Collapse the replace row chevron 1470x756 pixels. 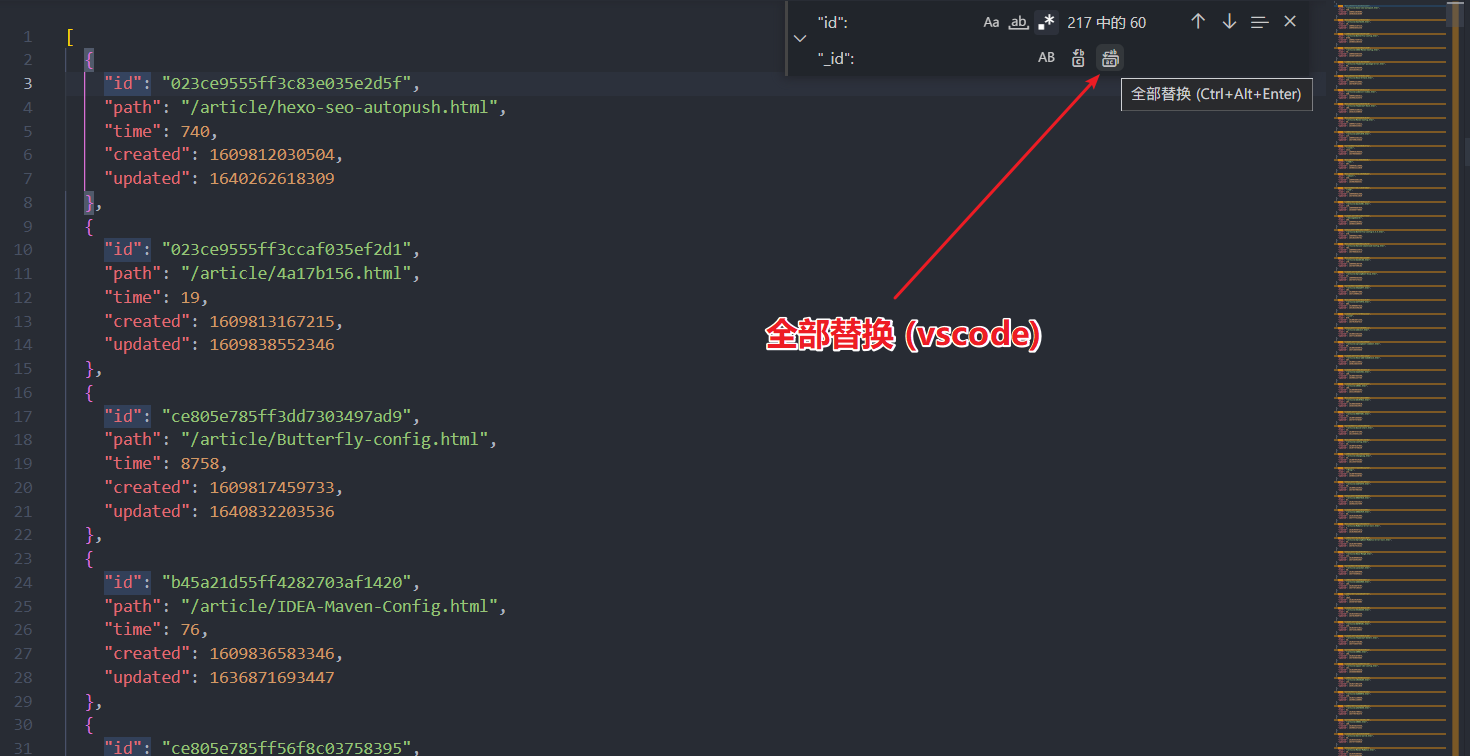[x=799, y=39]
